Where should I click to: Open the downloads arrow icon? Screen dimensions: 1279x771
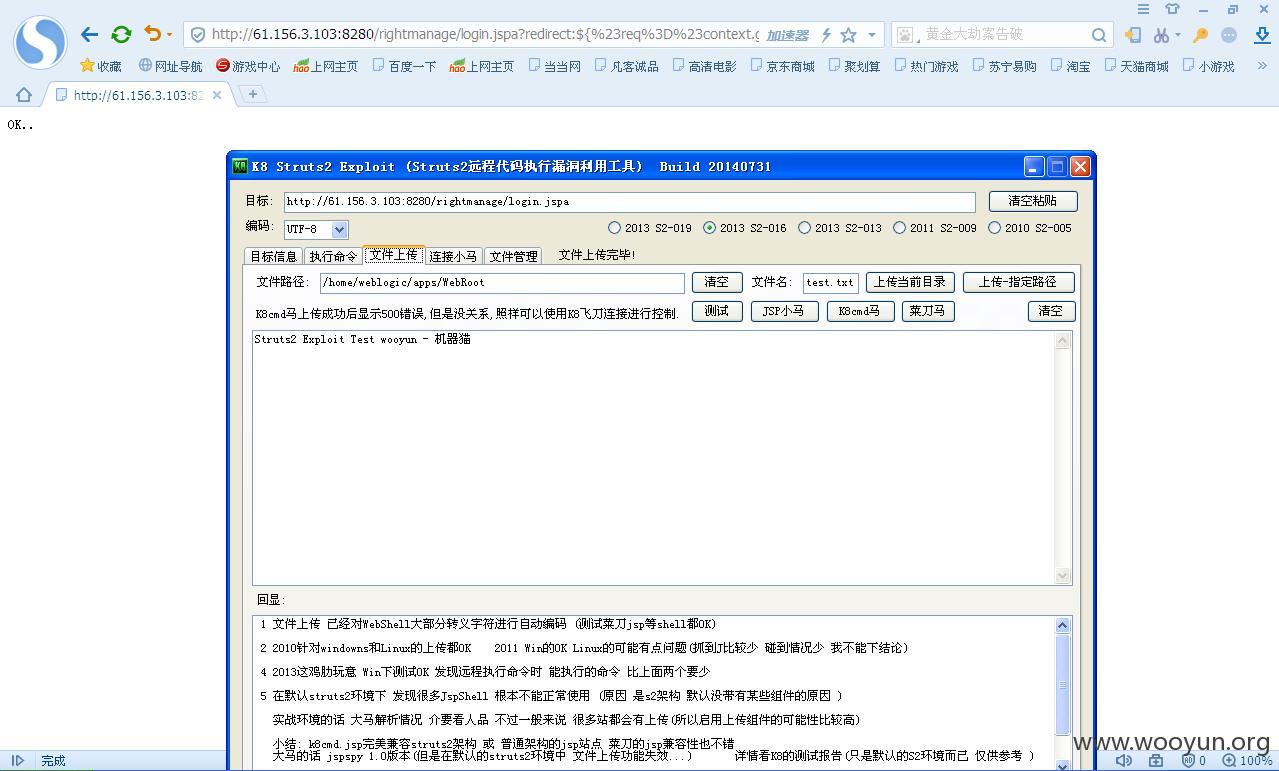1262,35
